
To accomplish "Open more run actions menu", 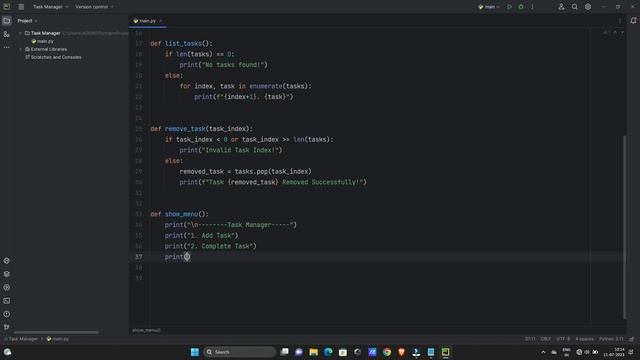I will coord(532,7).
